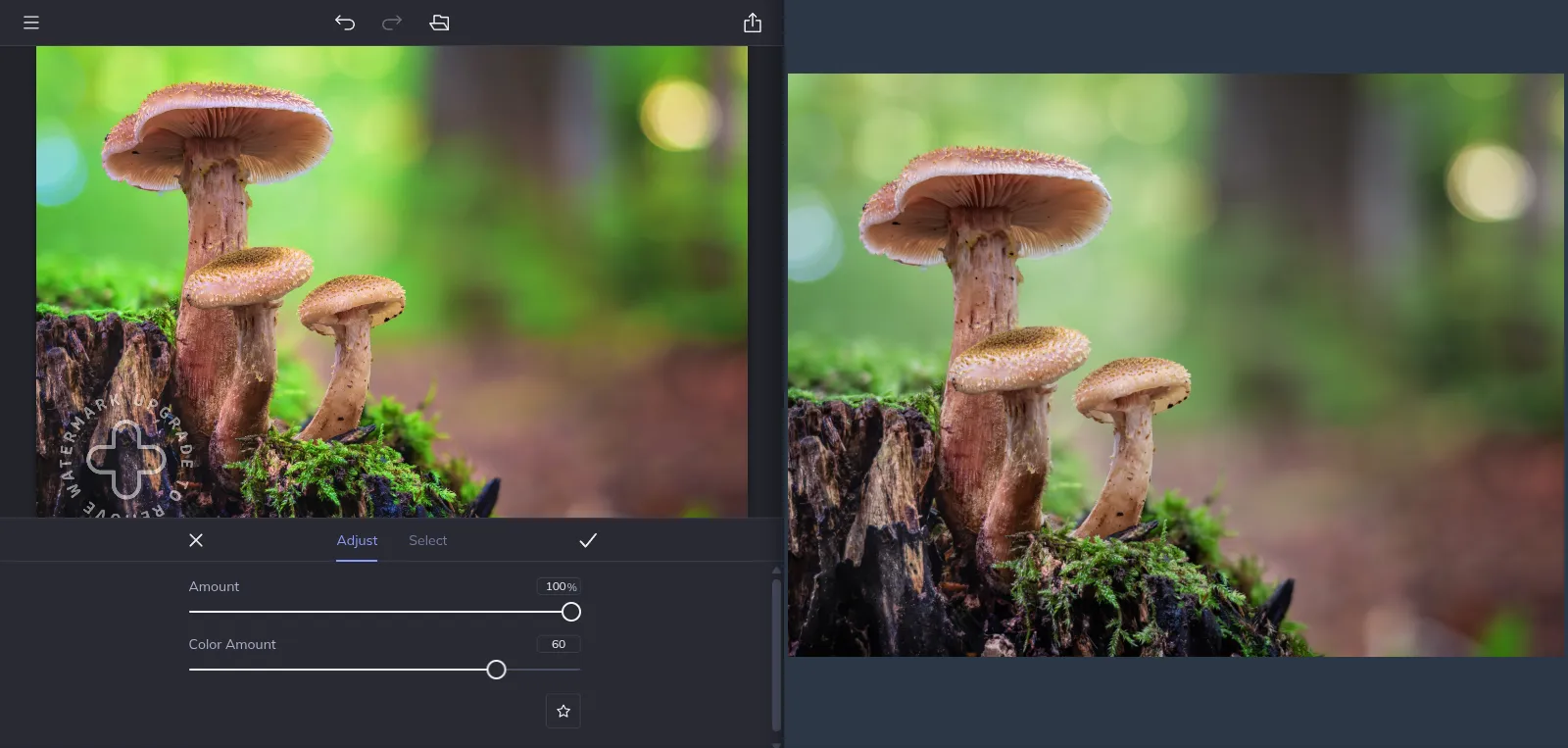Click the Color Amount slider handle
This screenshot has width=1568, height=748.
[497, 670]
